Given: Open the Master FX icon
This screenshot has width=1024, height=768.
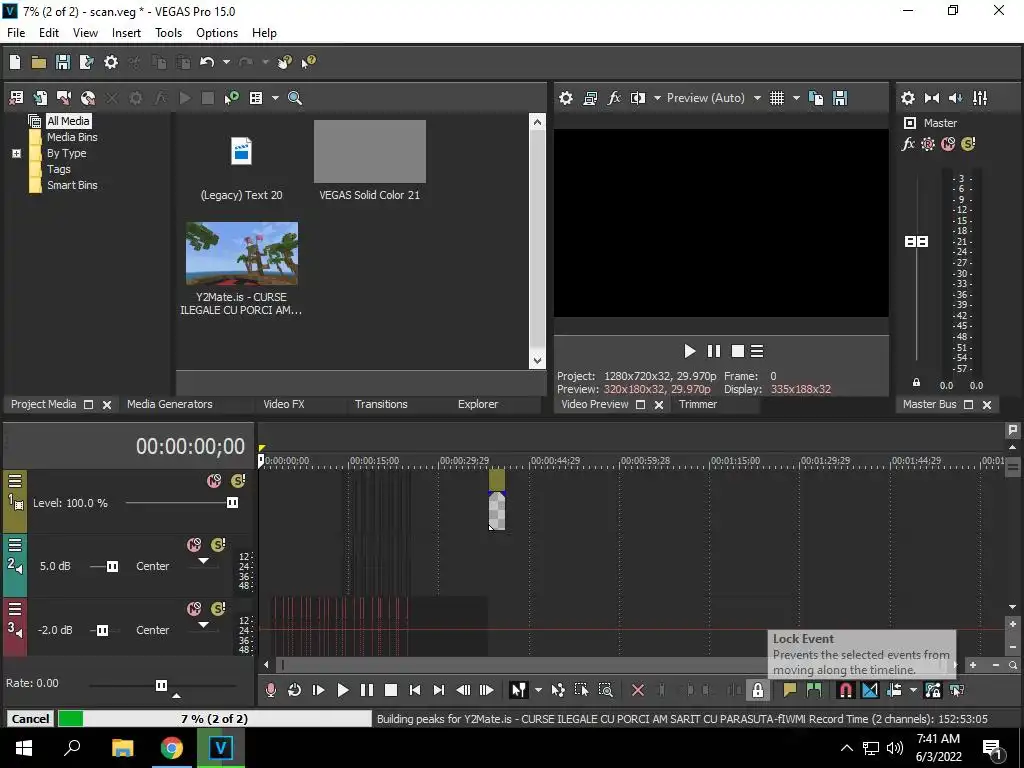Looking at the screenshot, I should pos(908,144).
